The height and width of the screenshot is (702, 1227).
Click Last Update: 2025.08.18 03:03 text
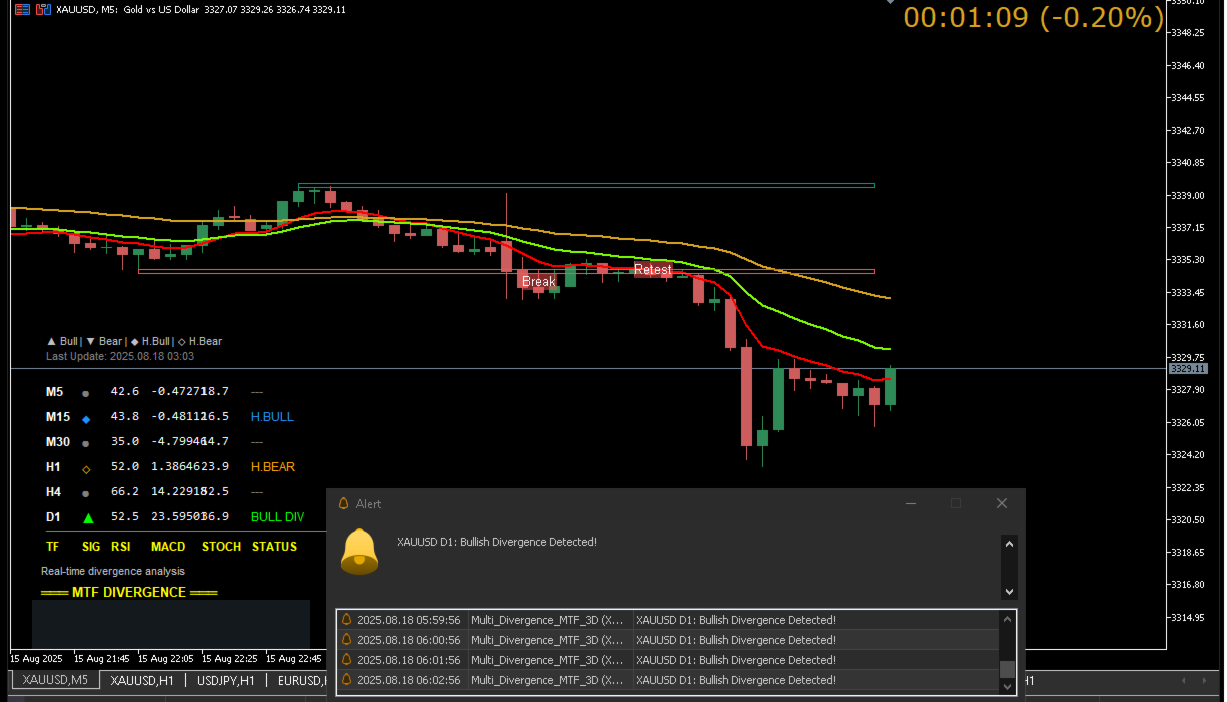tap(120, 357)
